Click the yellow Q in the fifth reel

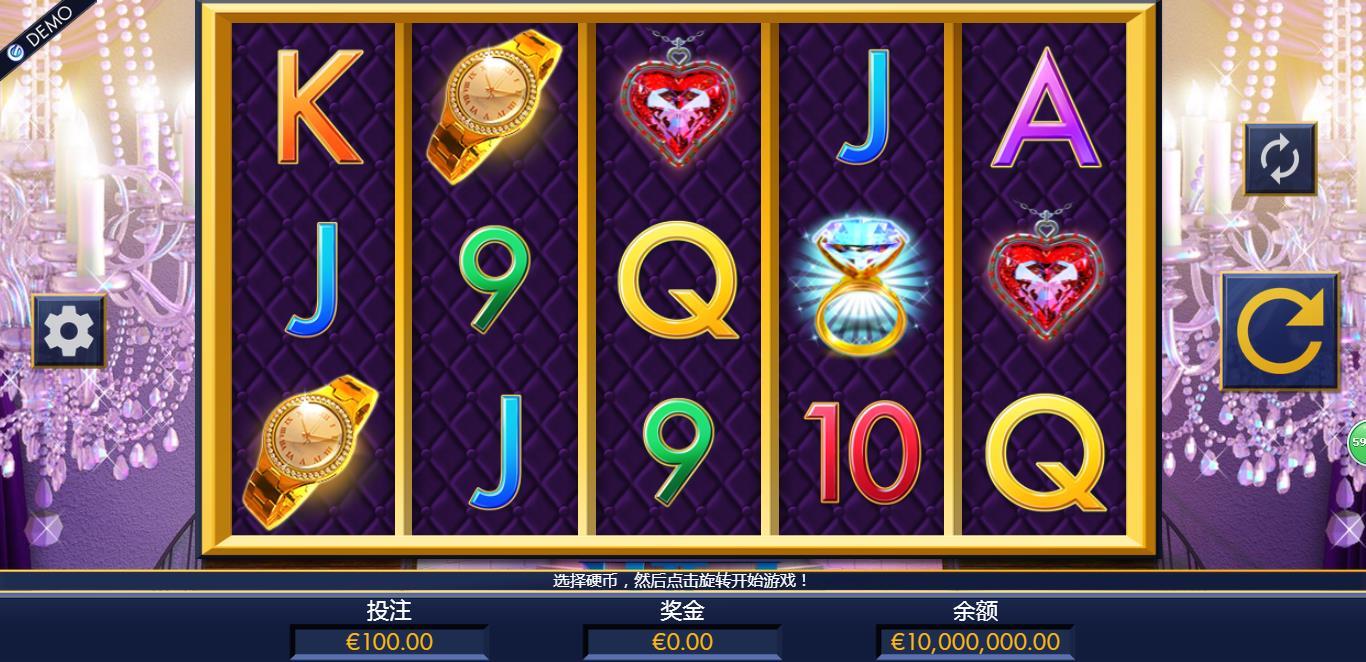click(x=1045, y=452)
